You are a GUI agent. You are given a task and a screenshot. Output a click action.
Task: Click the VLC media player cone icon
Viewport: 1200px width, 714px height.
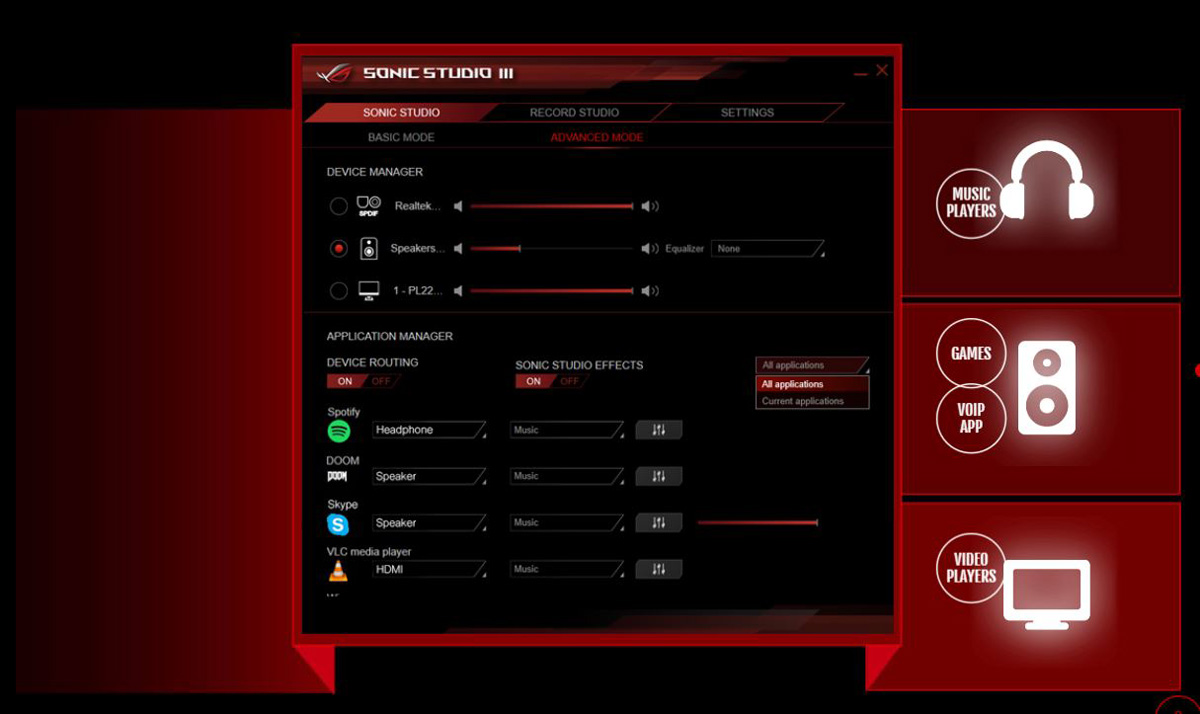[x=338, y=571]
